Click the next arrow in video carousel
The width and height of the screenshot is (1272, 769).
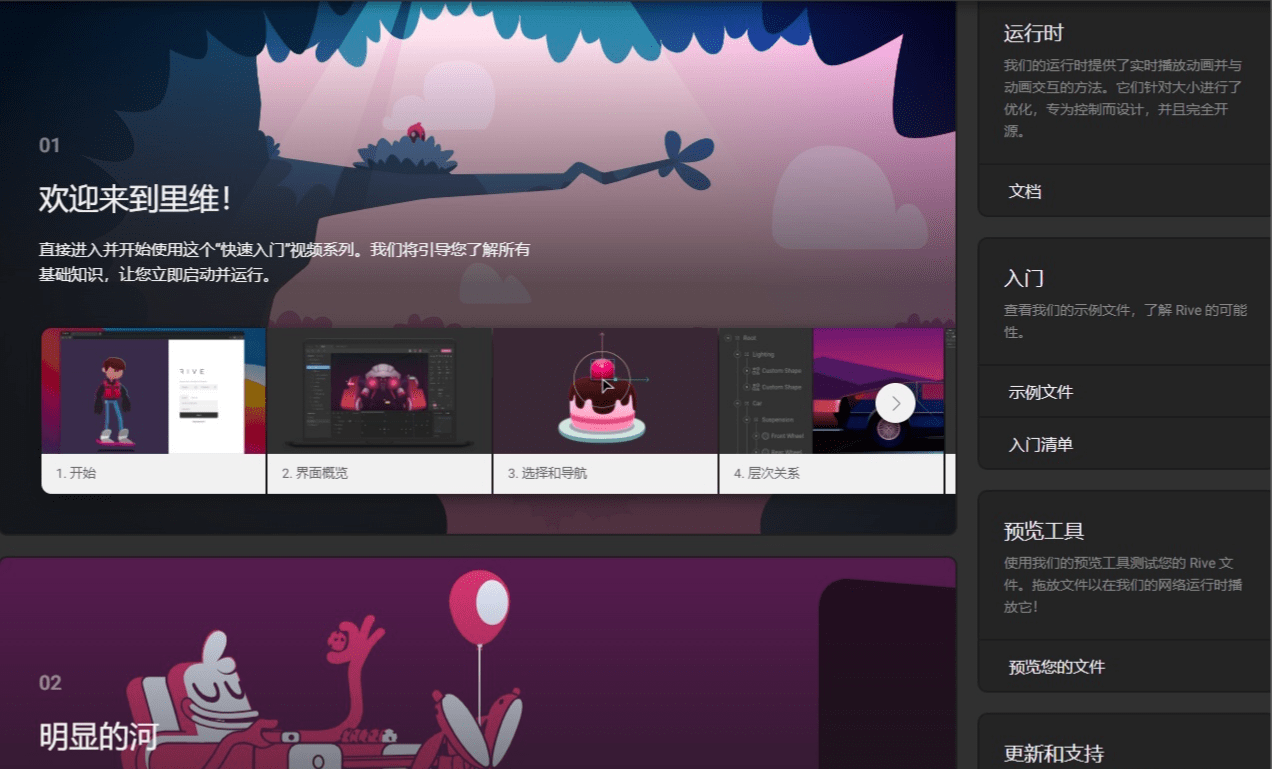point(895,403)
